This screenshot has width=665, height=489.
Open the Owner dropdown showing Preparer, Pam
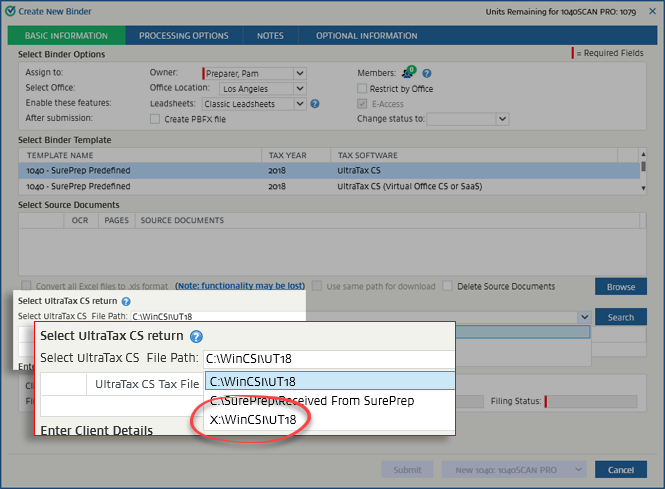(x=299, y=73)
